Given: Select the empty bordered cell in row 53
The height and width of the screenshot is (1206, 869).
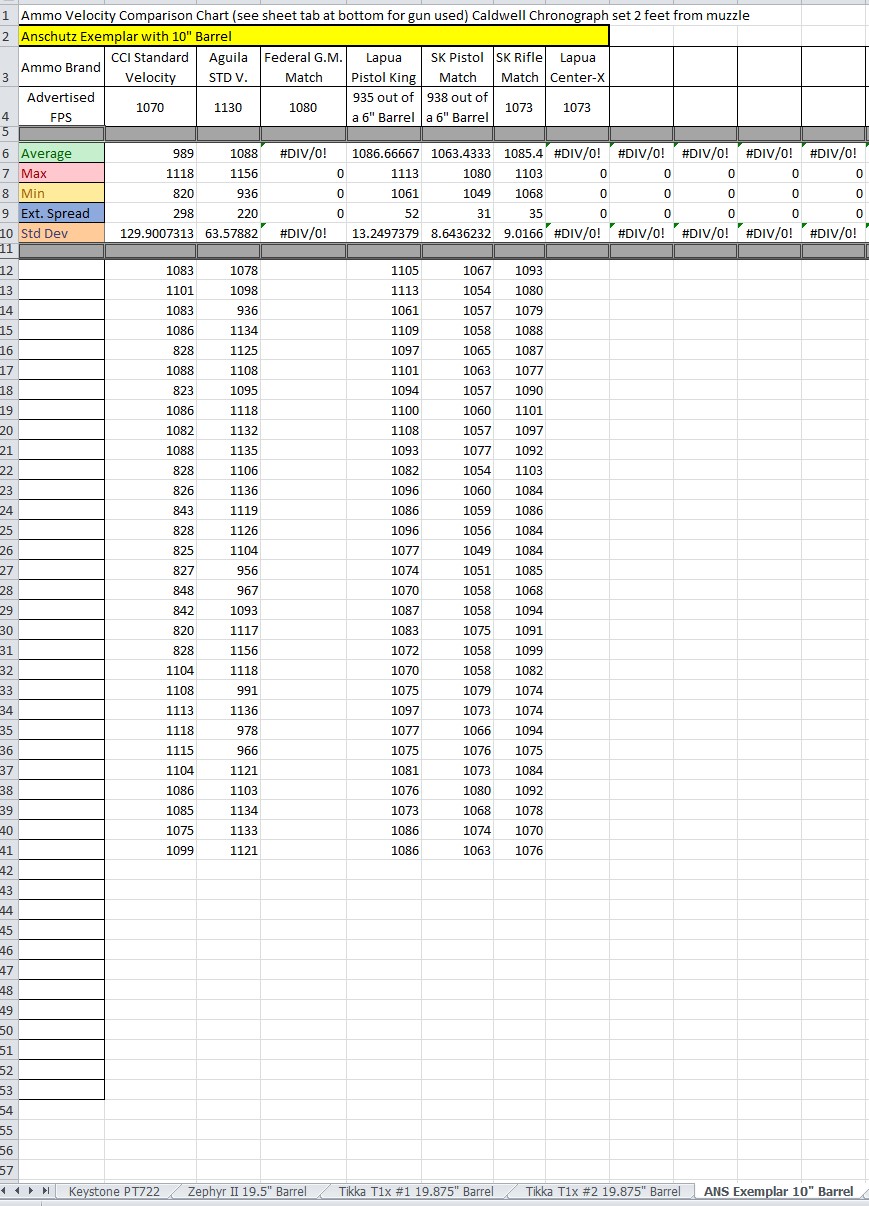Looking at the screenshot, I should (x=61, y=1090).
